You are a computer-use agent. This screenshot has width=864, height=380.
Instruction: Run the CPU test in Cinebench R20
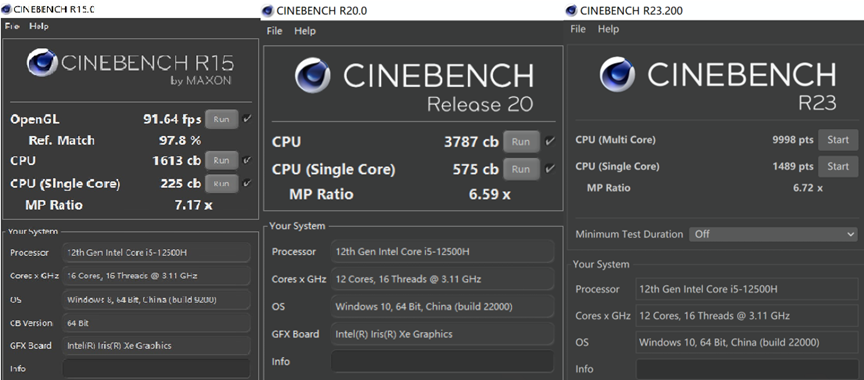pos(521,142)
